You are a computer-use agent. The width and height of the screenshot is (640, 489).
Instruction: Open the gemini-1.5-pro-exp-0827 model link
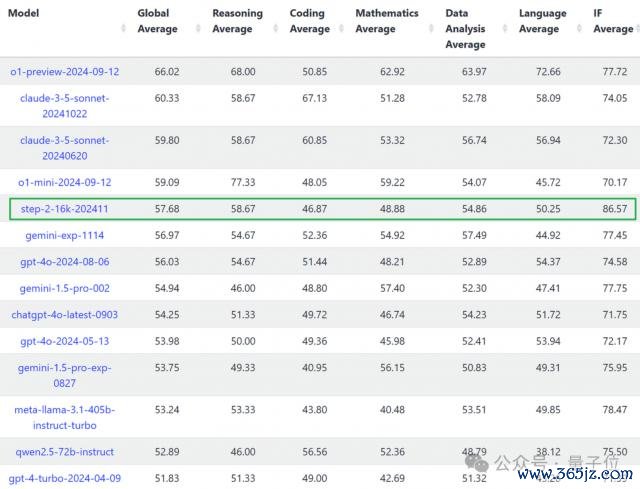tap(64, 376)
